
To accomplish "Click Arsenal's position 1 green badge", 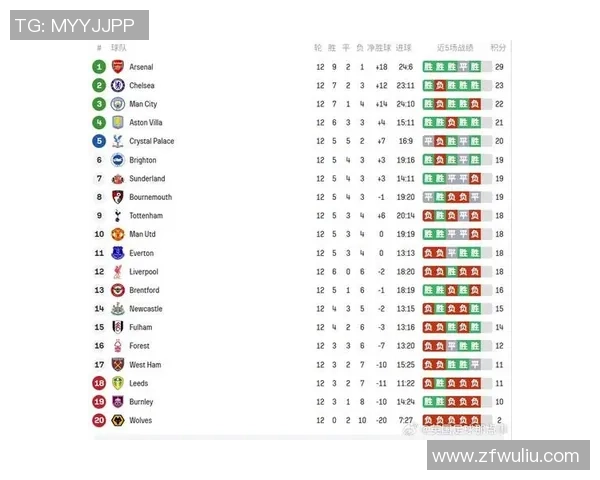I will 99,67.
